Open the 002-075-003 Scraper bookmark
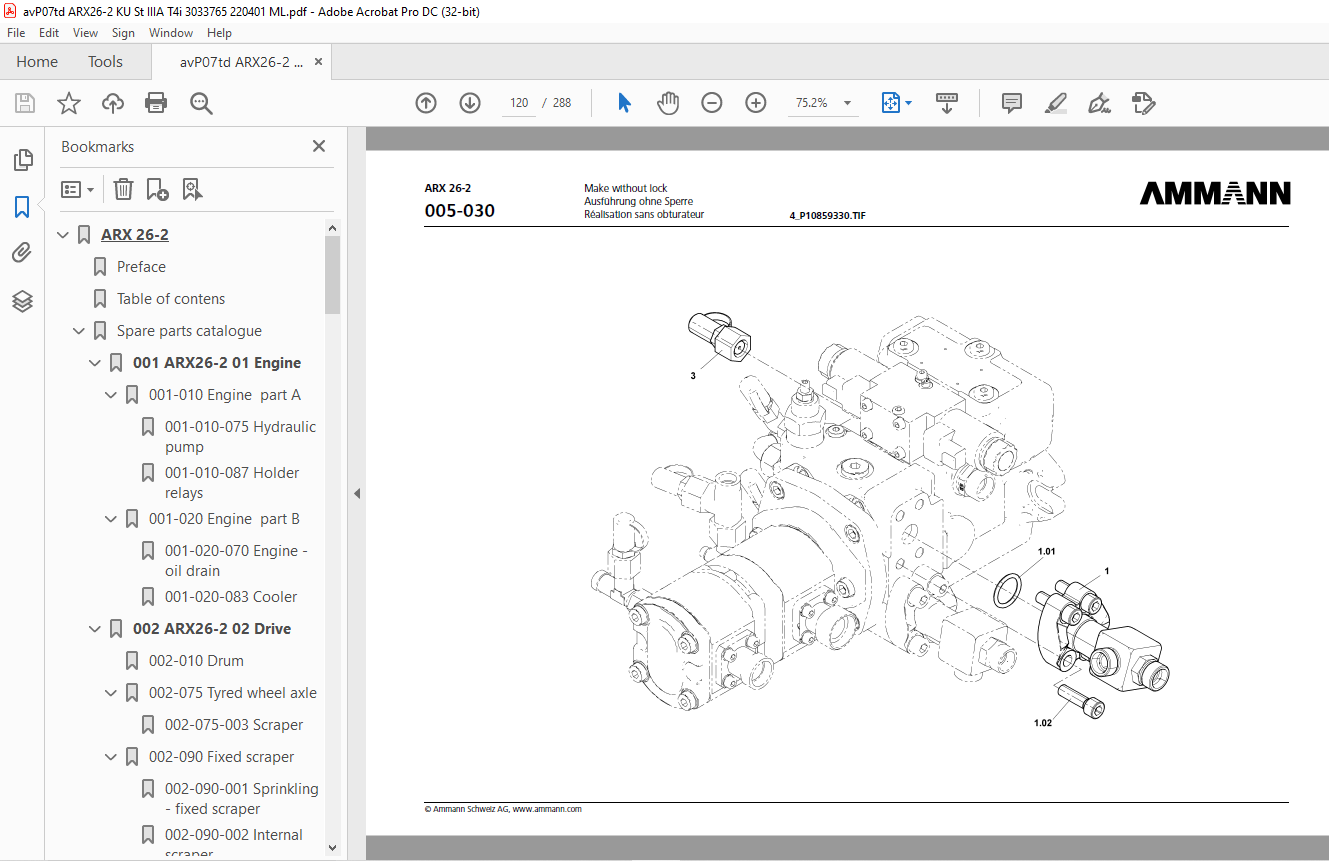This screenshot has width=1329, height=861. (234, 725)
